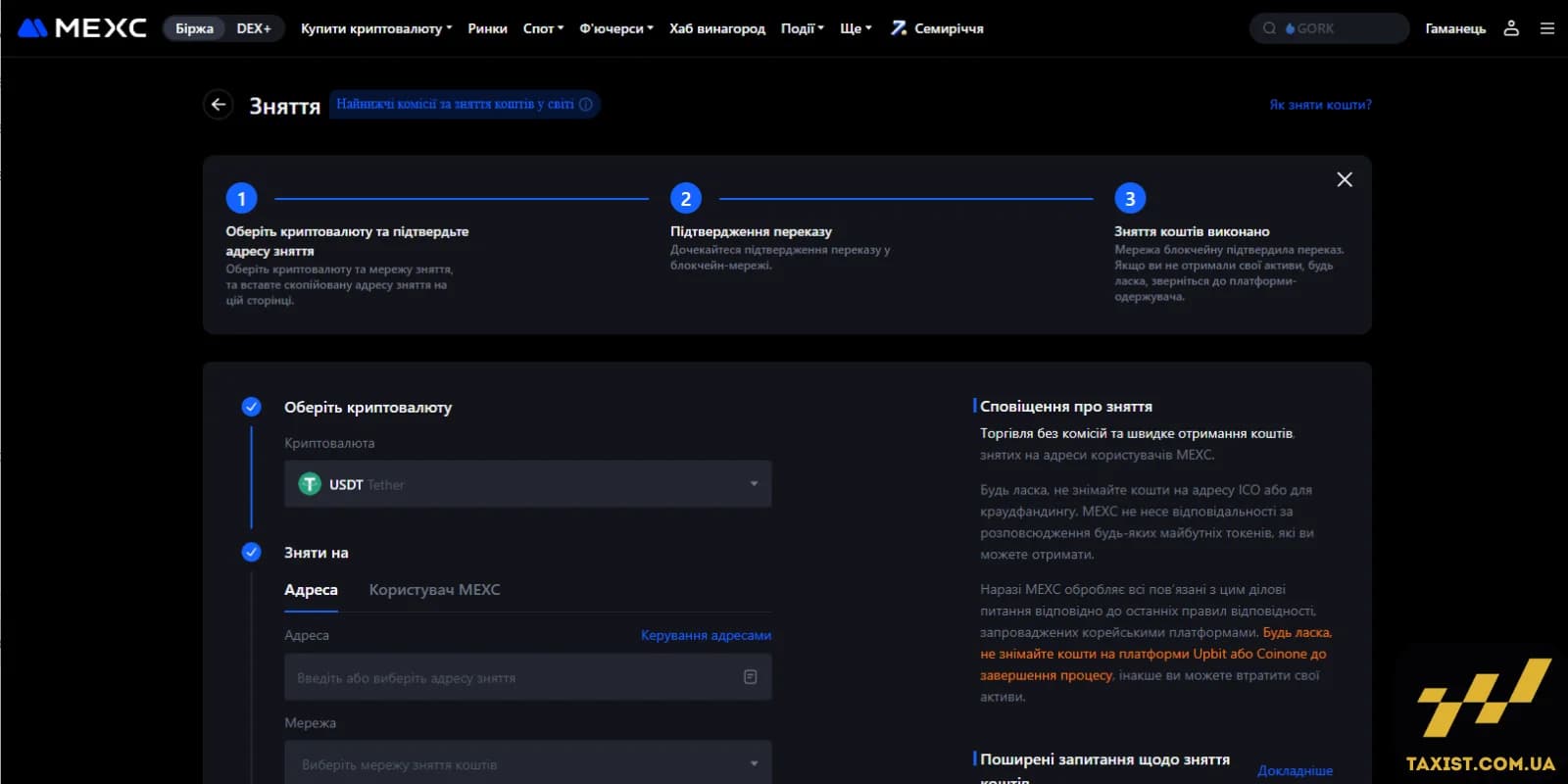Open the hamburger menu in the header
1568x784 pixels.
1547,28
